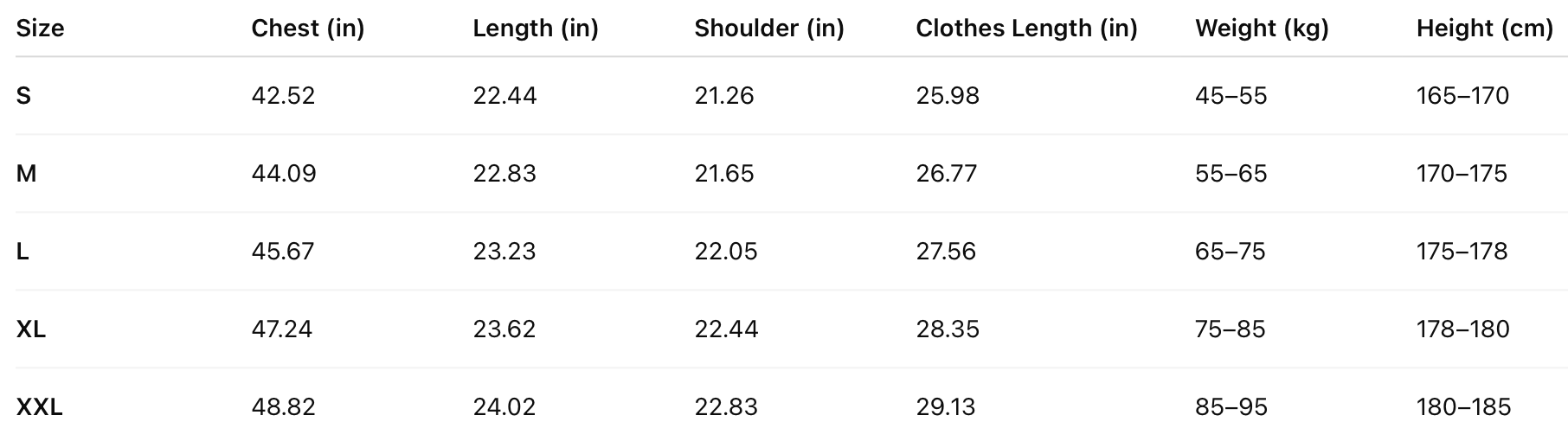
Task: Select shoulder value 21.65 for size M
Action: (x=724, y=173)
